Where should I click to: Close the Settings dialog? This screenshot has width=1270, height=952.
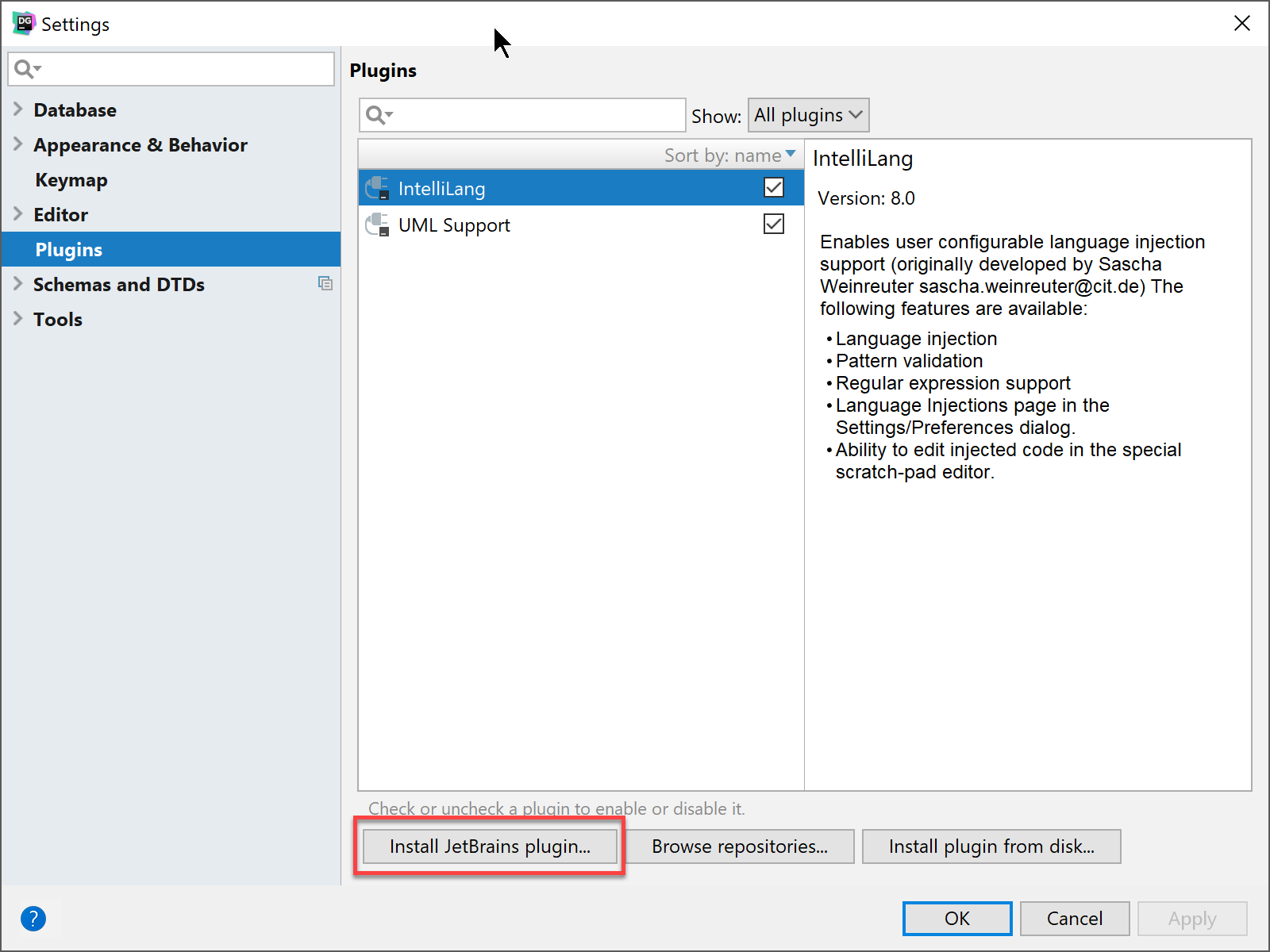click(x=1242, y=23)
